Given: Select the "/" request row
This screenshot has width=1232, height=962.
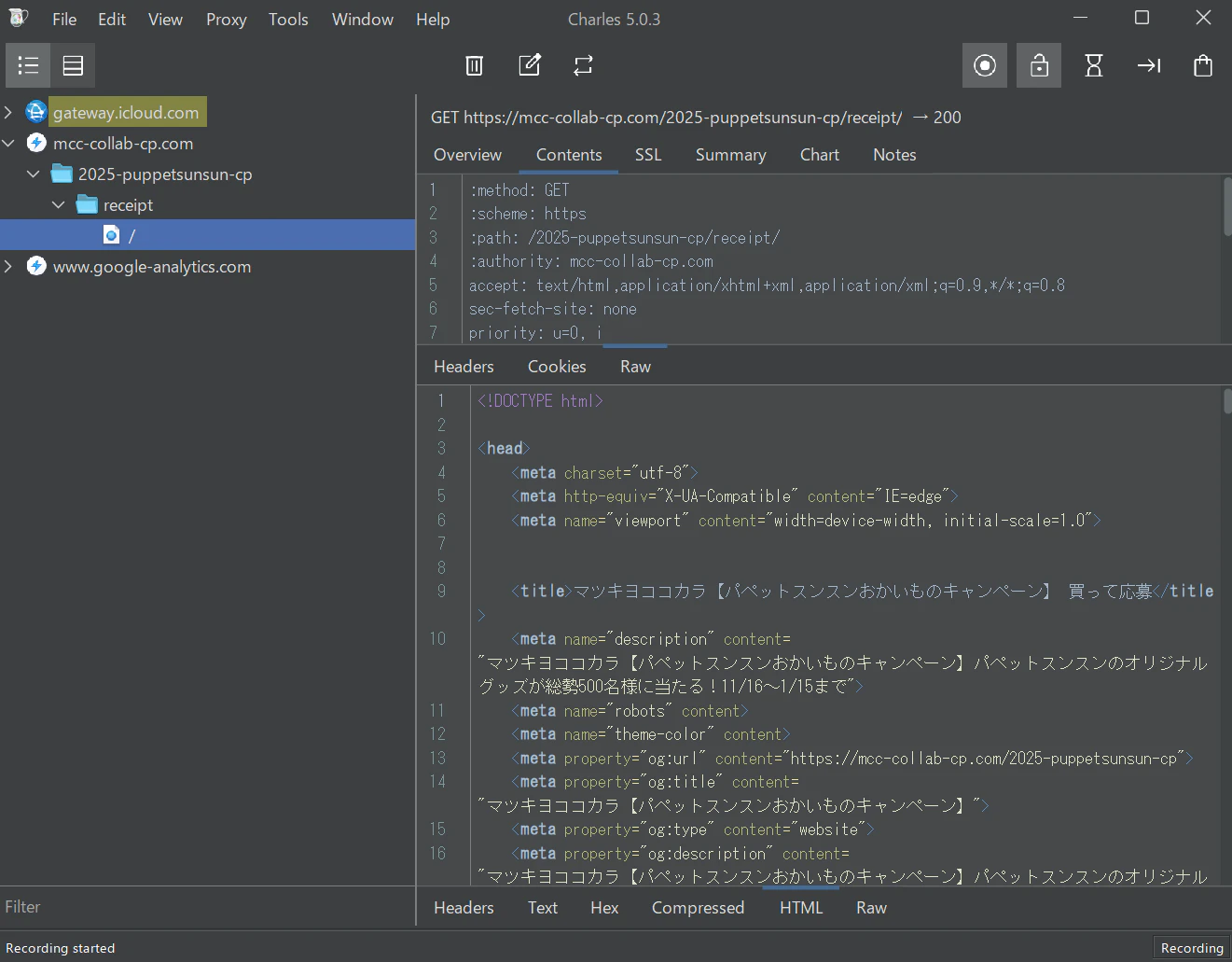Looking at the screenshot, I should 207,235.
